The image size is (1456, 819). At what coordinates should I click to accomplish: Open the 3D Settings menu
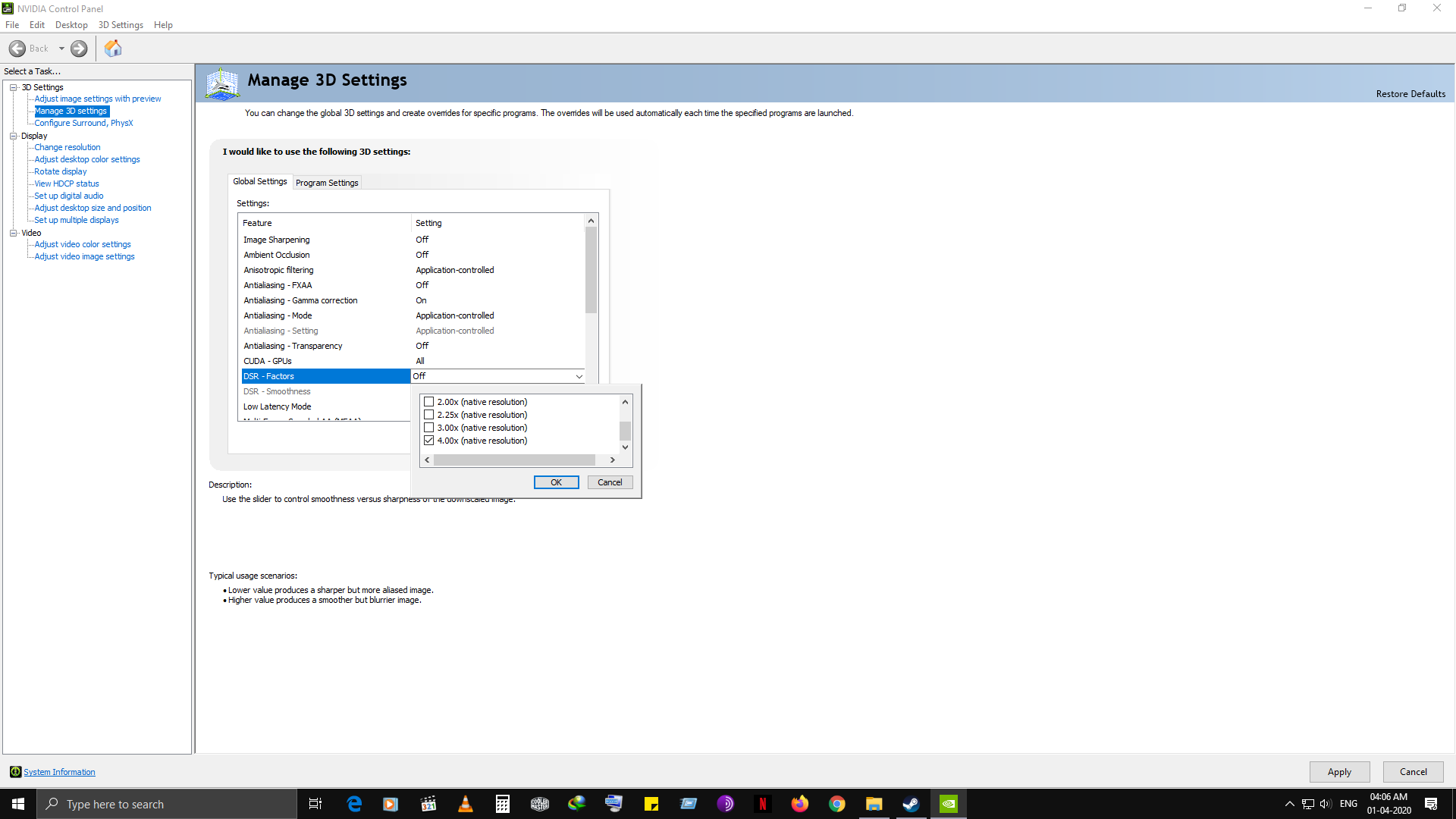click(x=121, y=25)
